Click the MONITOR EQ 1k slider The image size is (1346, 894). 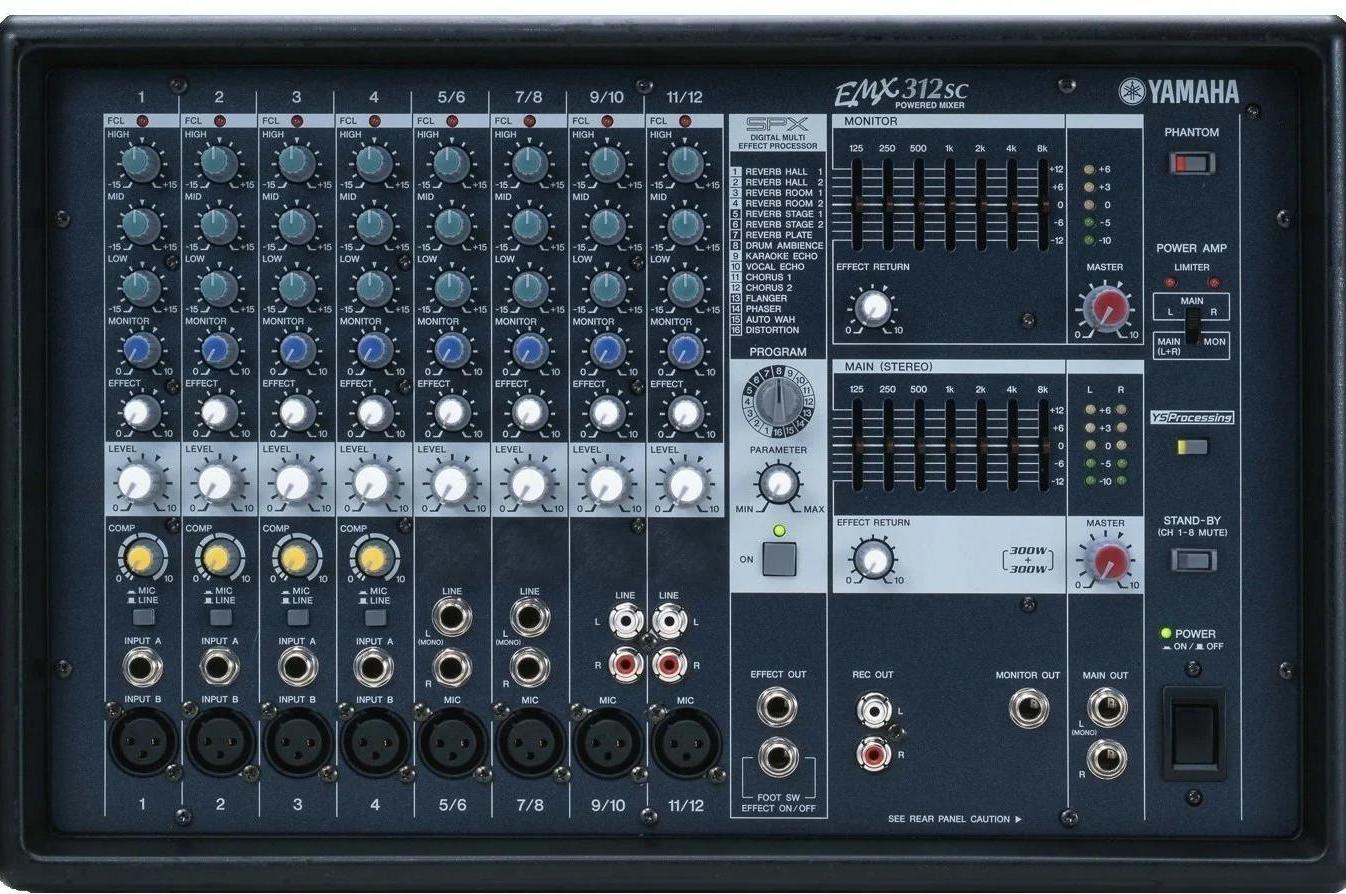[x=949, y=204]
